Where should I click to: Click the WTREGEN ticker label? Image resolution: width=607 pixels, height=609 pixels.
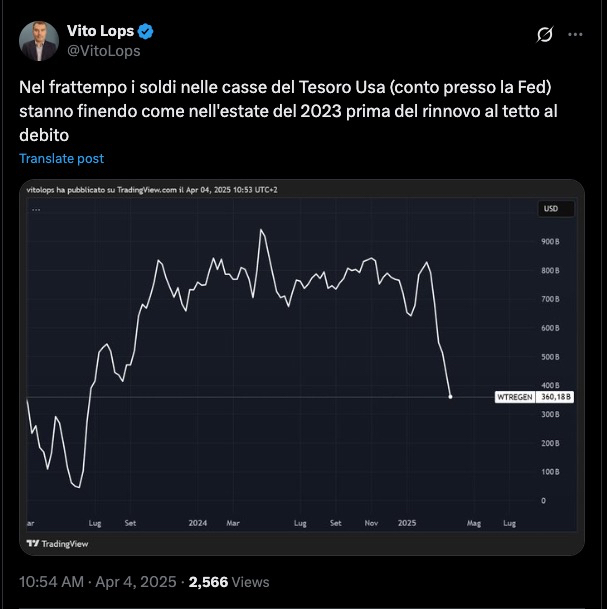point(516,397)
